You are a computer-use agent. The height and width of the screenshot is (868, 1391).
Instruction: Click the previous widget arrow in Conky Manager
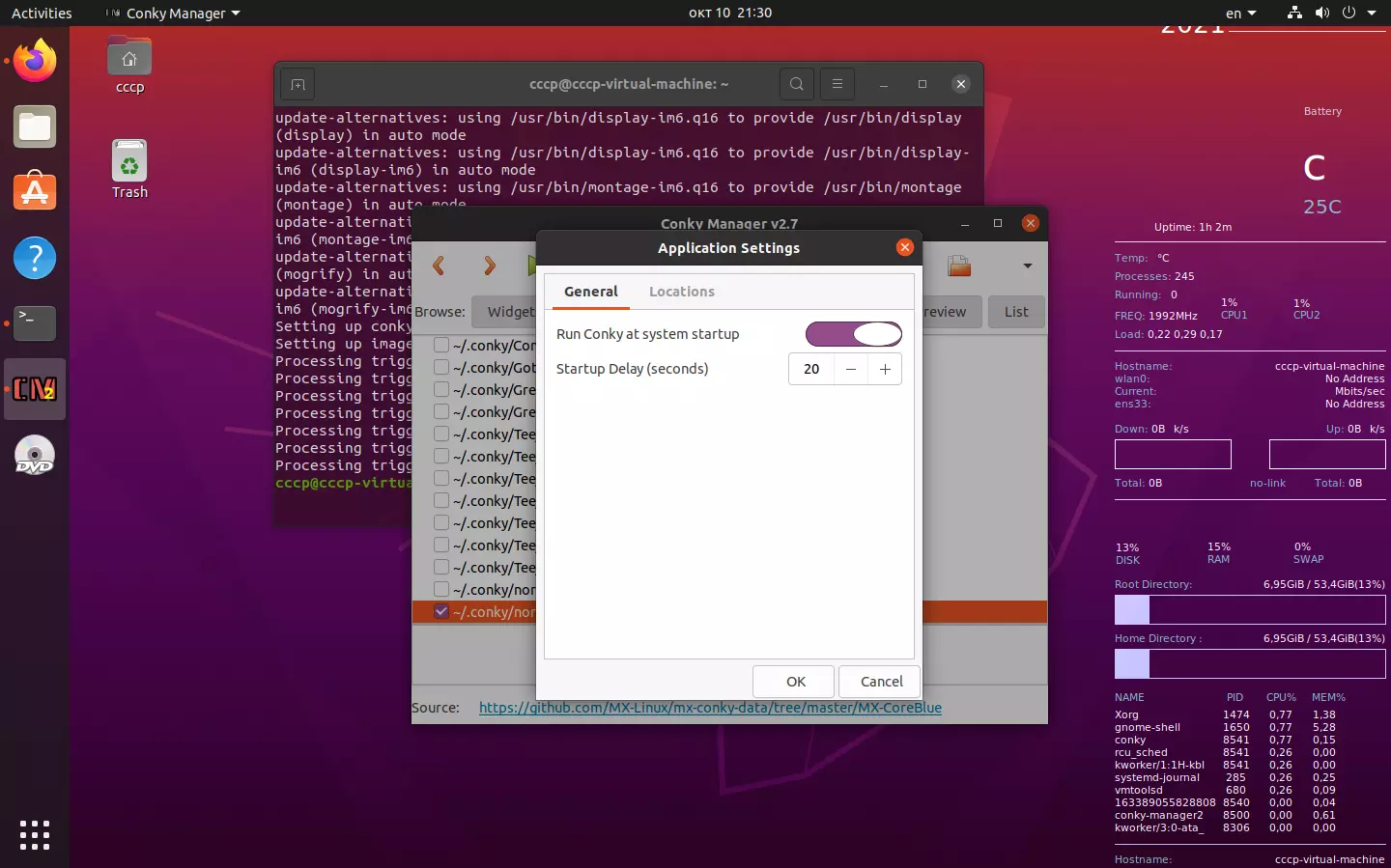click(x=439, y=266)
